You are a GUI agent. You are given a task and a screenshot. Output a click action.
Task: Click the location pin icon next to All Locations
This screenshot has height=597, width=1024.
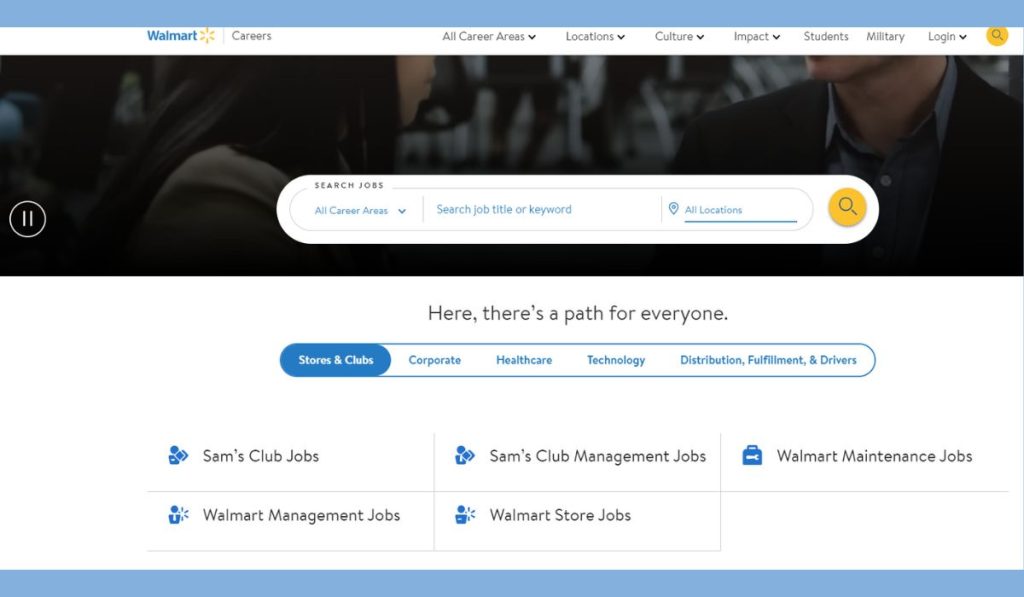(675, 209)
